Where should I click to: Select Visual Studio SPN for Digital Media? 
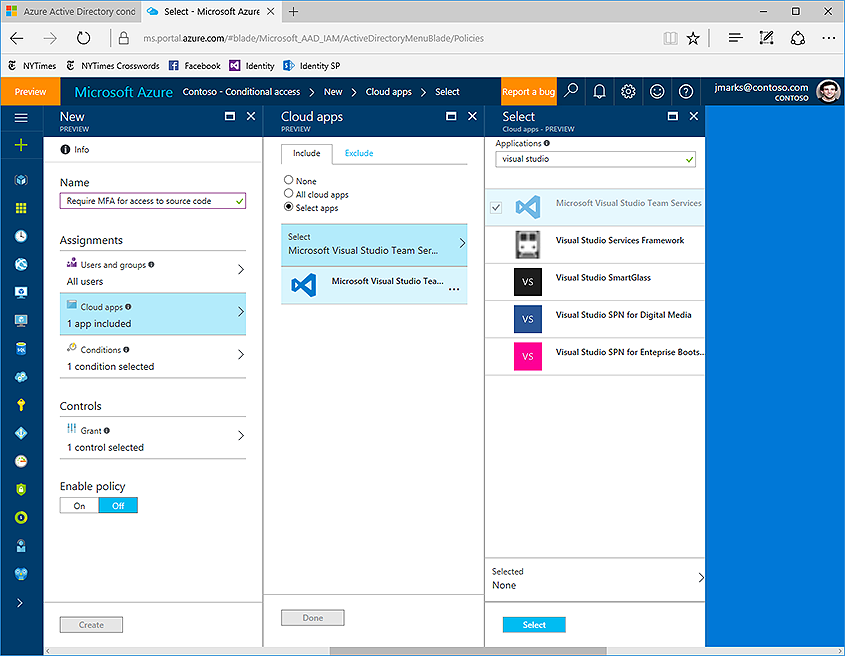click(595, 319)
